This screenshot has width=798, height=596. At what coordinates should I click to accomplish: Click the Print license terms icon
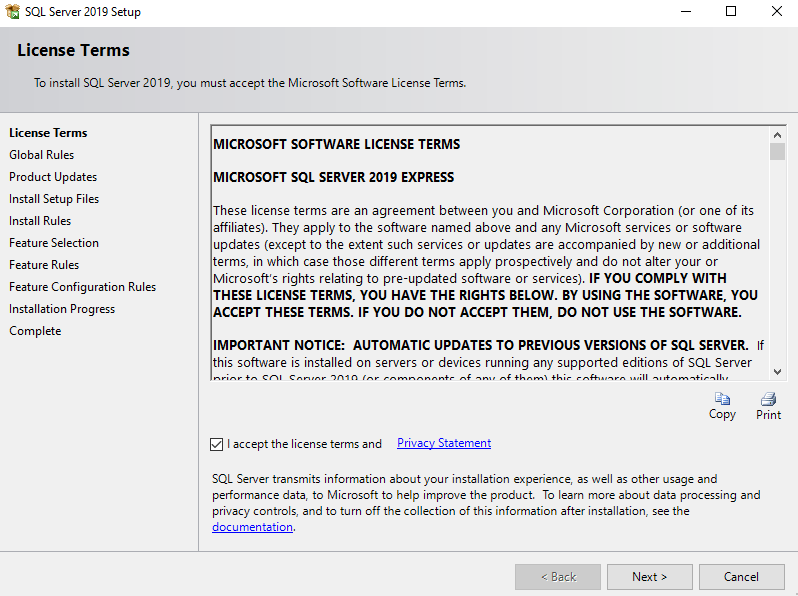[x=768, y=399]
